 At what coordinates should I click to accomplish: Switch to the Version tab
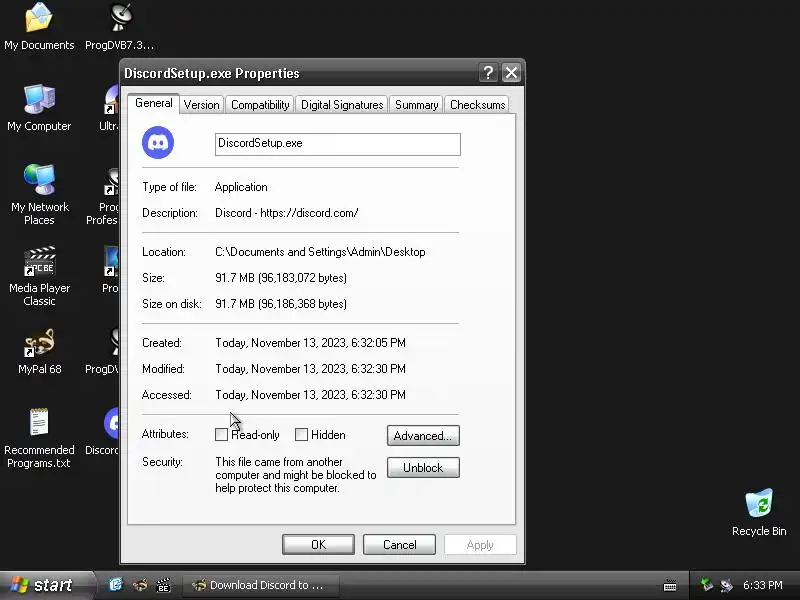click(x=202, y=105)
